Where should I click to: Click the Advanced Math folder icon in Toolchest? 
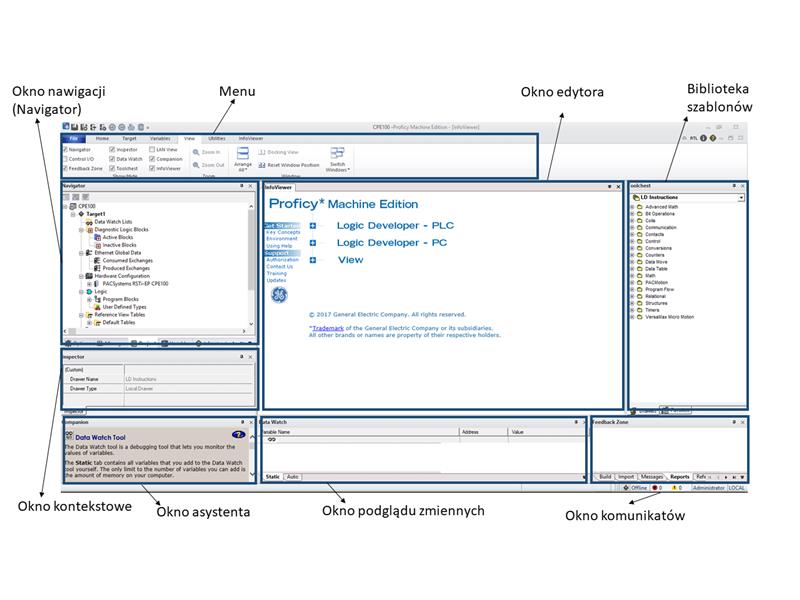pyautogui.click(x=639, y=207)
